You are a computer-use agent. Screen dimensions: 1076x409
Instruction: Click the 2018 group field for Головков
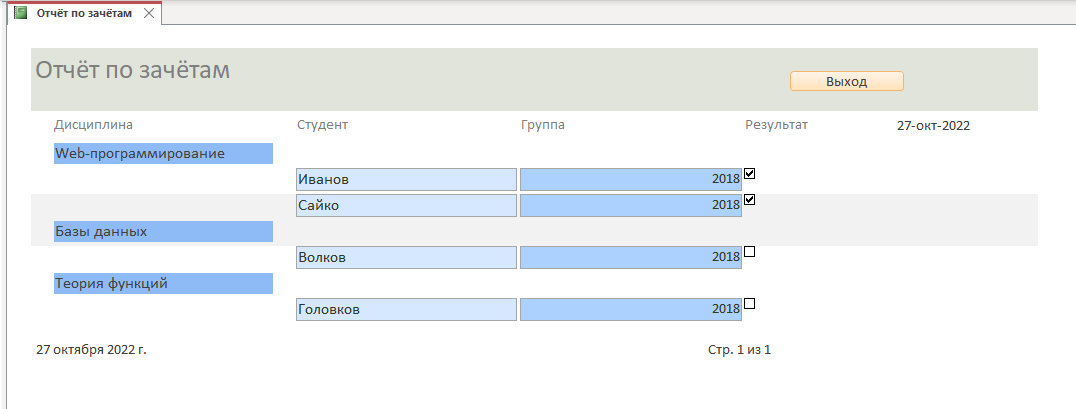point(631,309)
